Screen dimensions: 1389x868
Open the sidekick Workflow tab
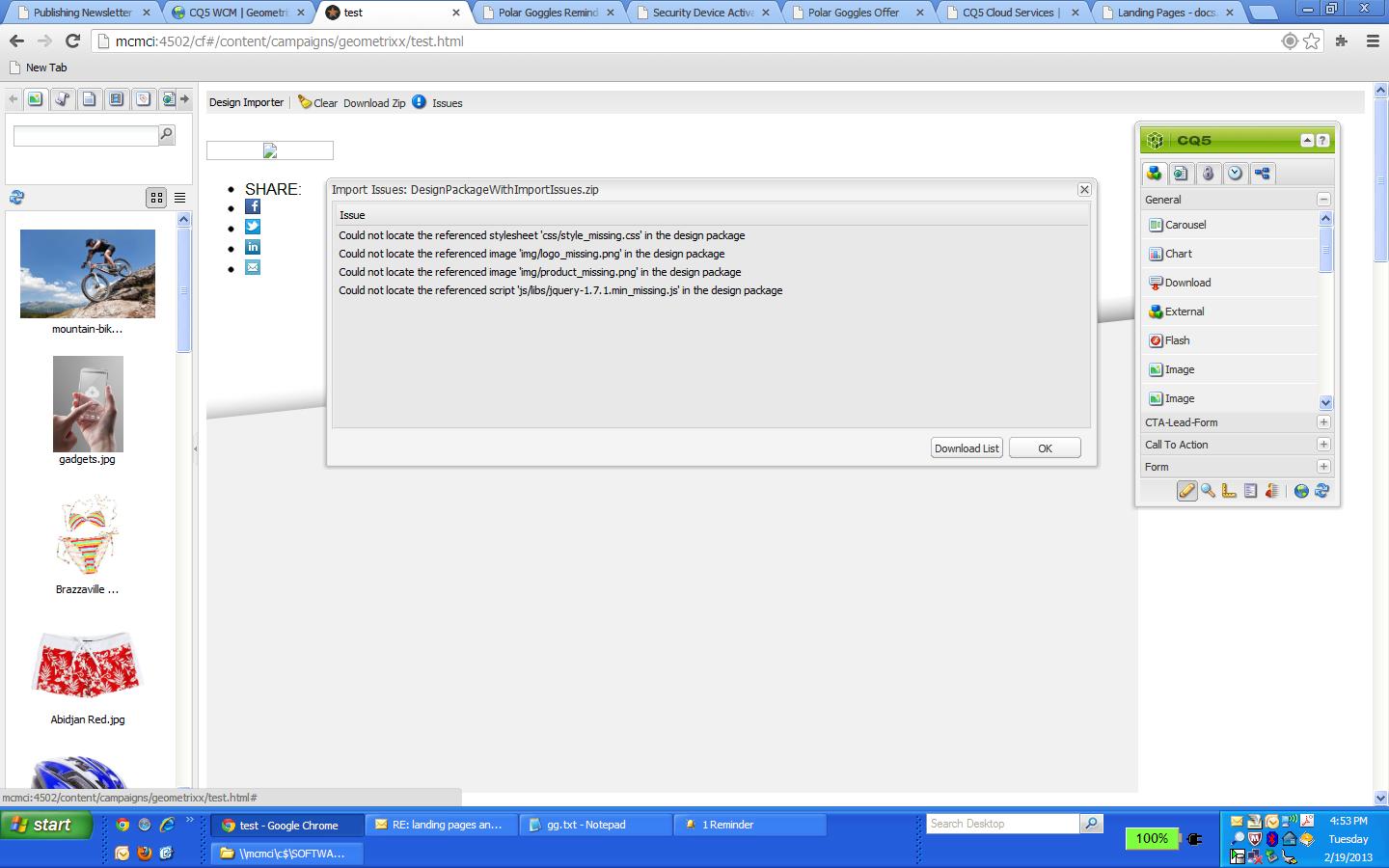(1262, 174)
